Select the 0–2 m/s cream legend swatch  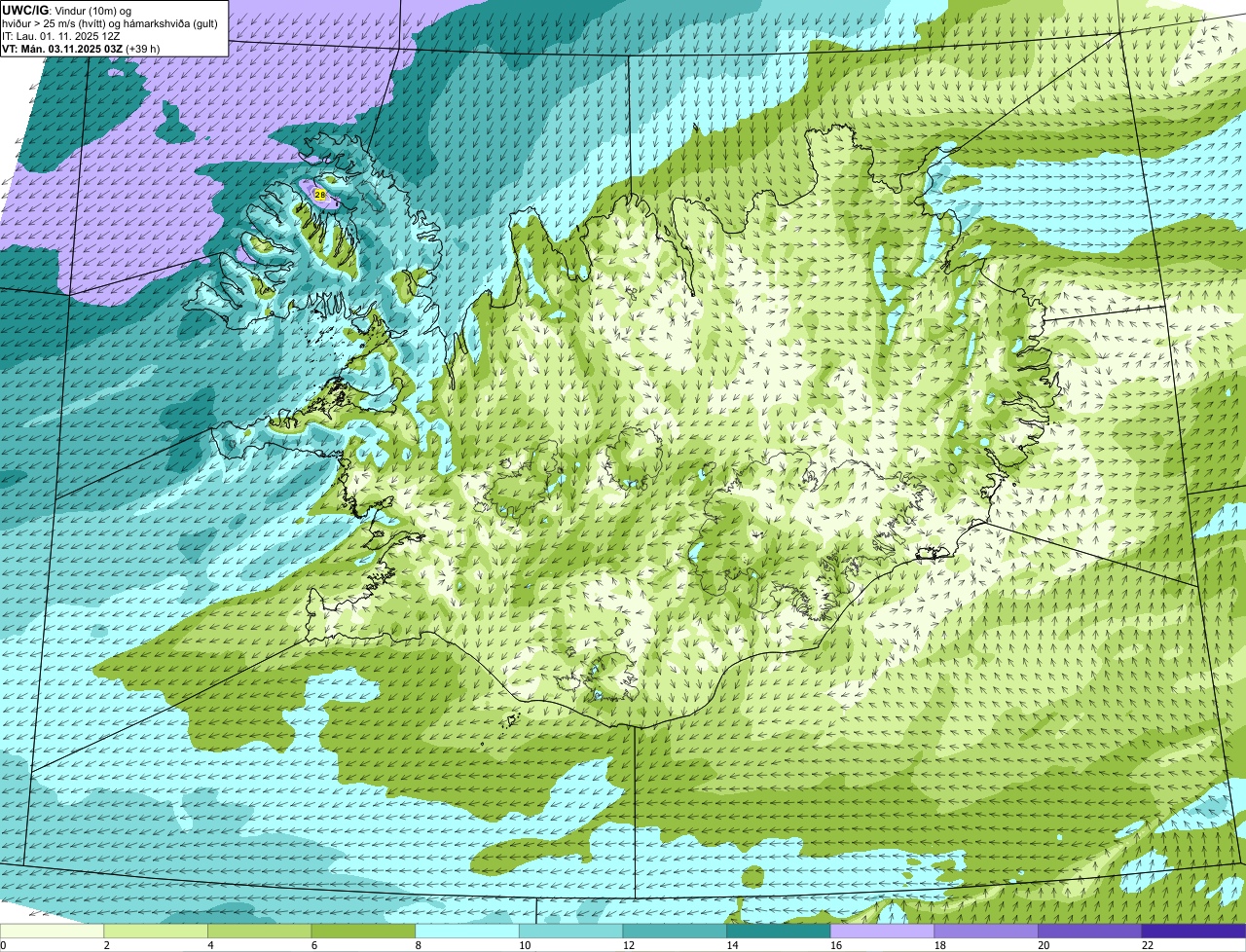tap(52, 932)
